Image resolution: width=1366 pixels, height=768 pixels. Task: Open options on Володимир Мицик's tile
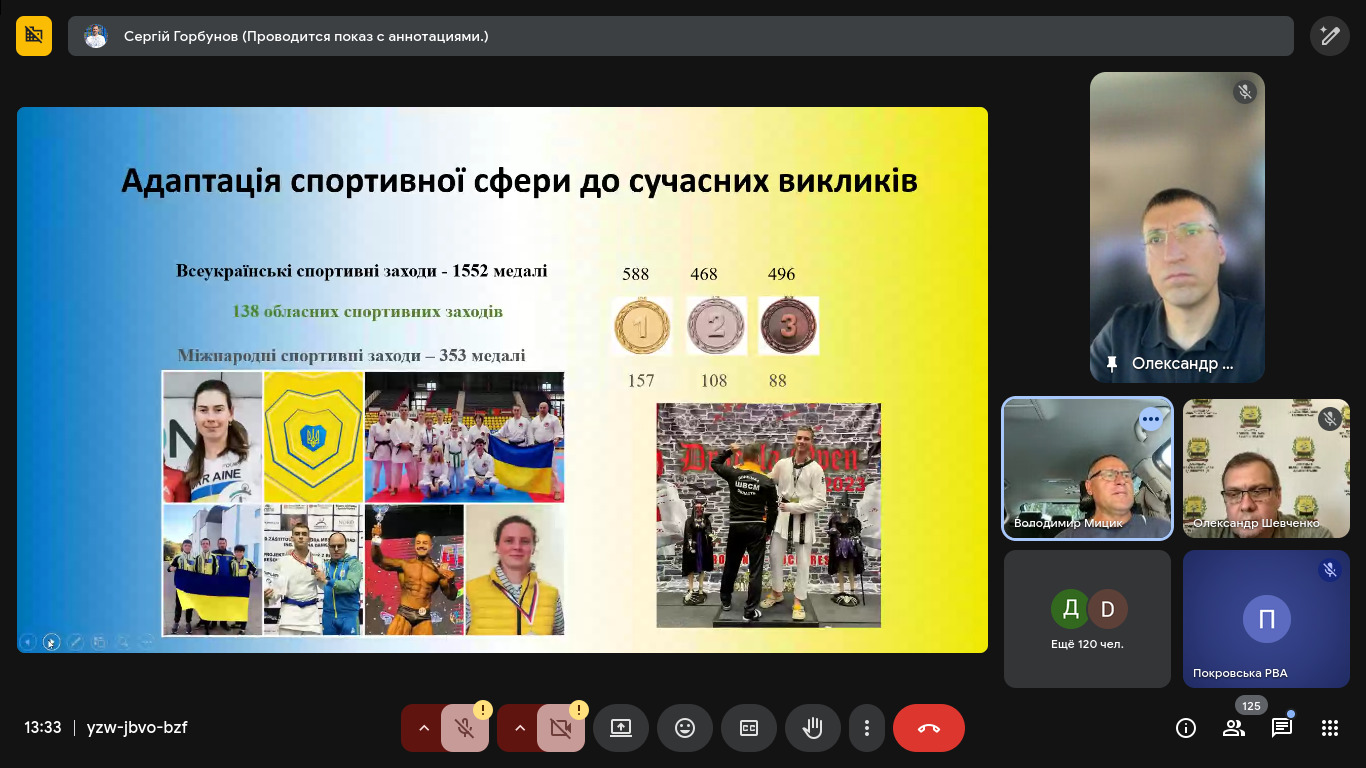(x=1151, y=419)
